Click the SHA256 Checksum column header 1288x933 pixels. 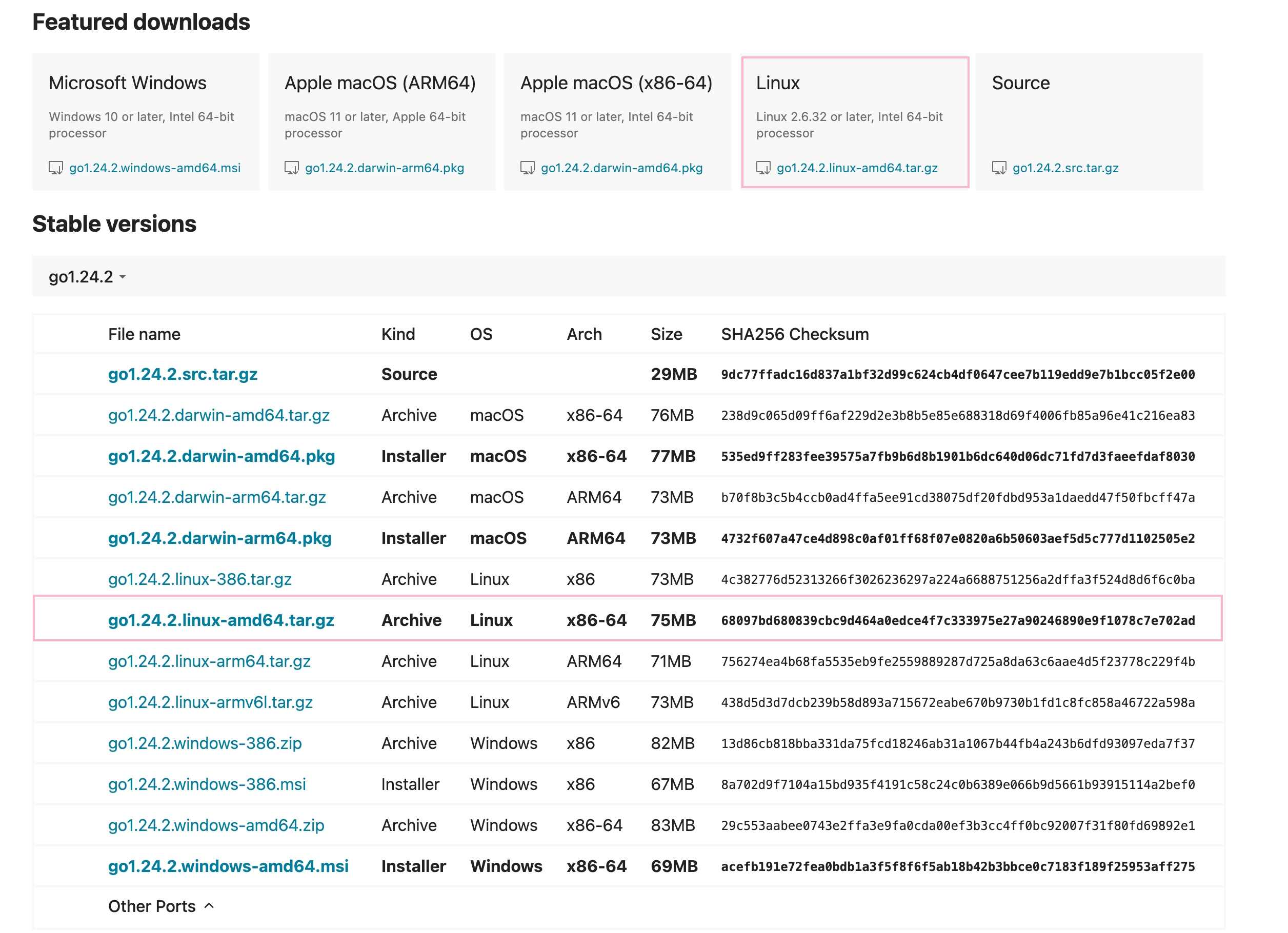795,334
